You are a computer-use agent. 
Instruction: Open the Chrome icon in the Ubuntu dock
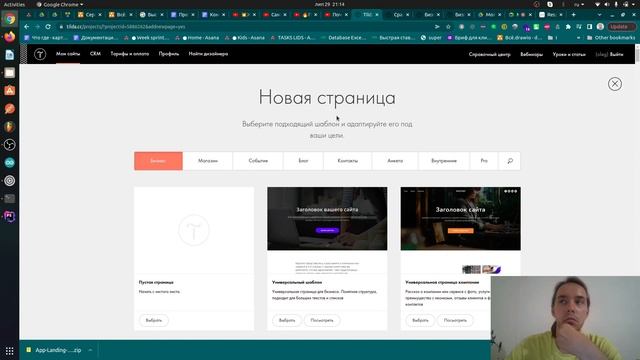tap(10, 19)
